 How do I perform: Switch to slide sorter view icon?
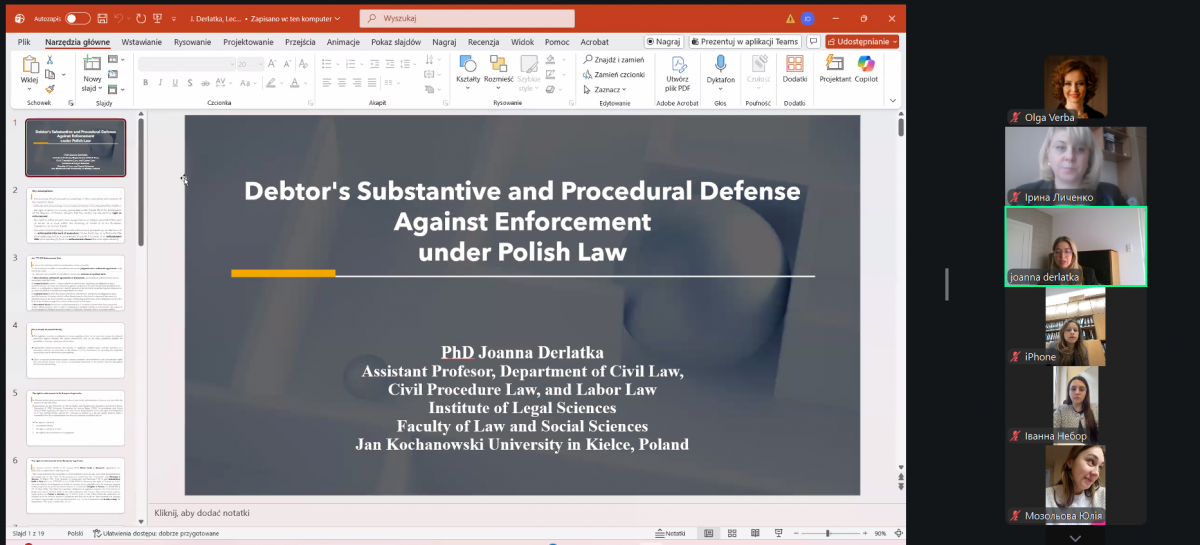point(732,533)
